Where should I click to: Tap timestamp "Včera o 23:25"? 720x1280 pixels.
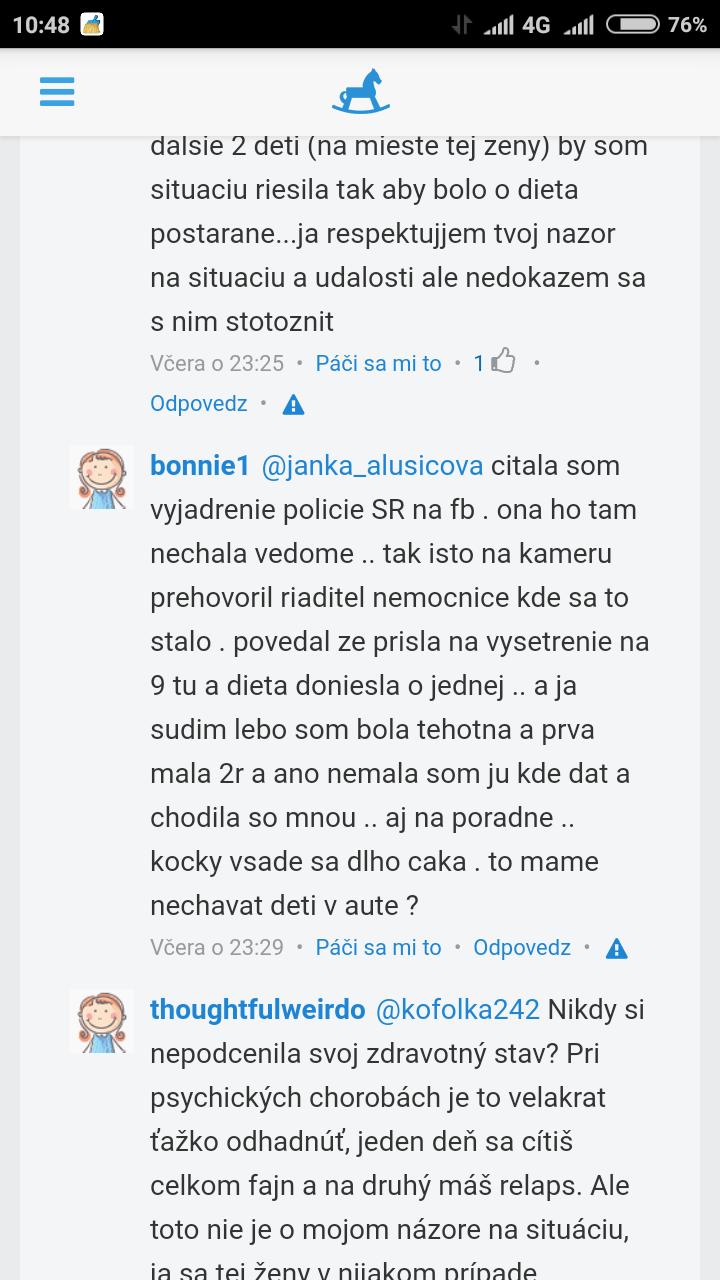tap(217, 363)
